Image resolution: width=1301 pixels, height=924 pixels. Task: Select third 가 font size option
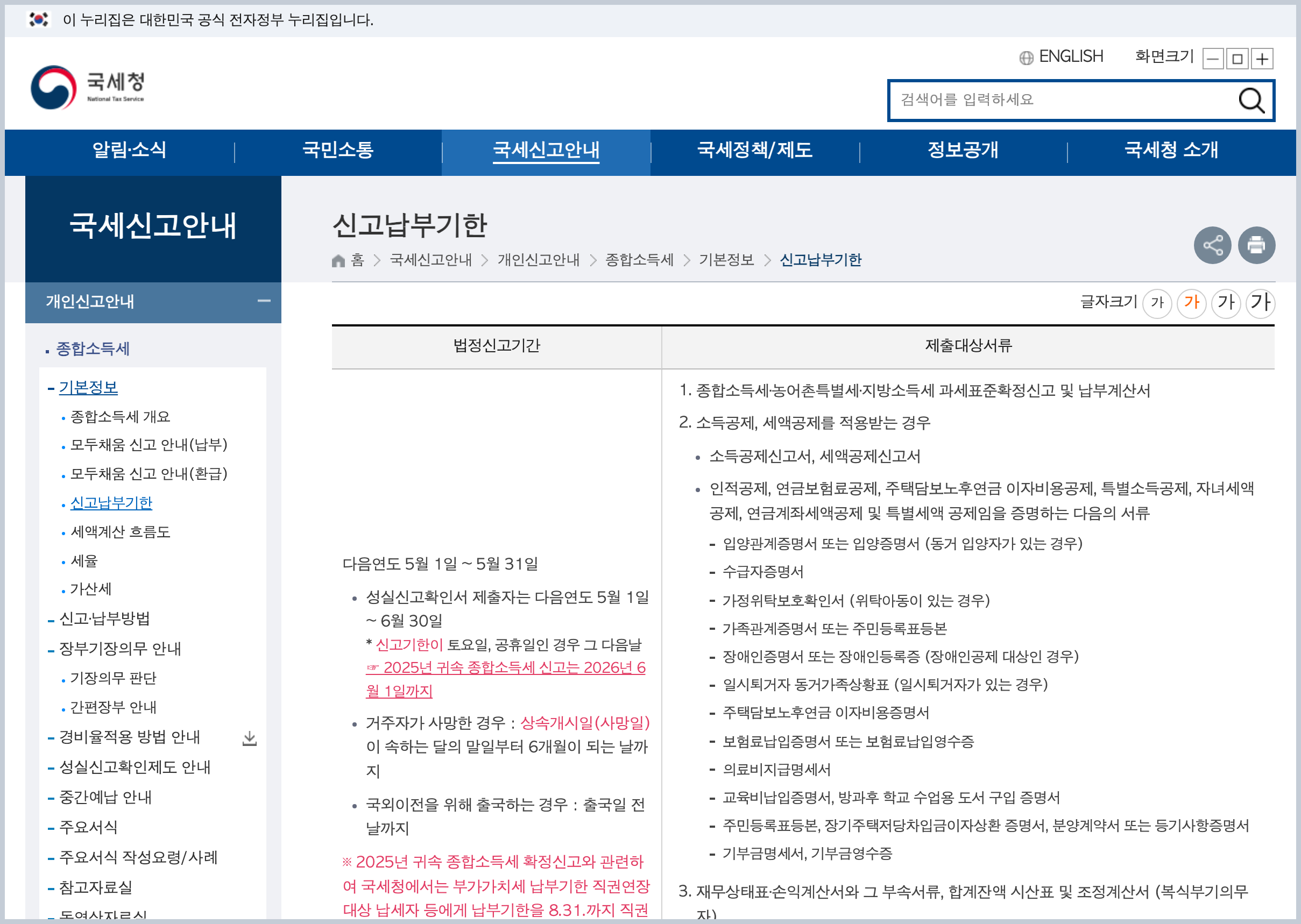pos(1226,303)
